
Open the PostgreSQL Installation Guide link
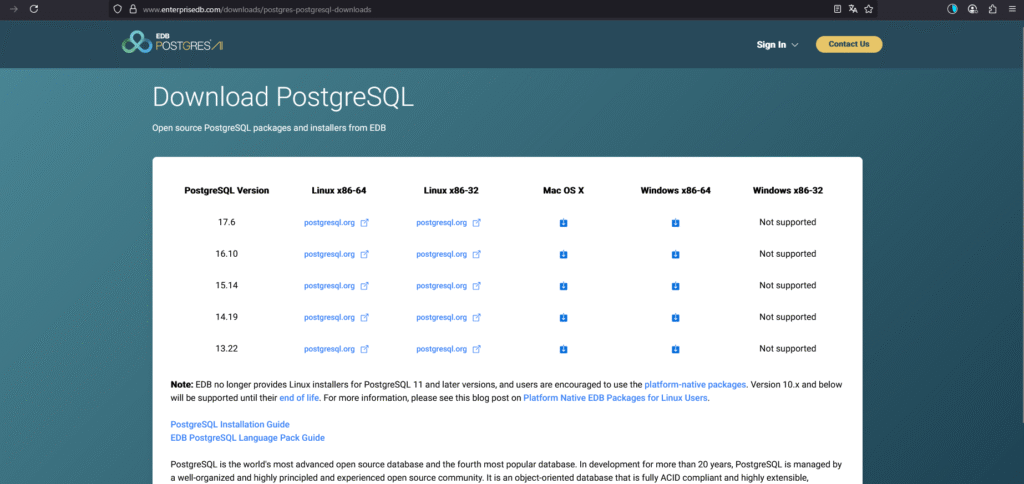(230, 425)
